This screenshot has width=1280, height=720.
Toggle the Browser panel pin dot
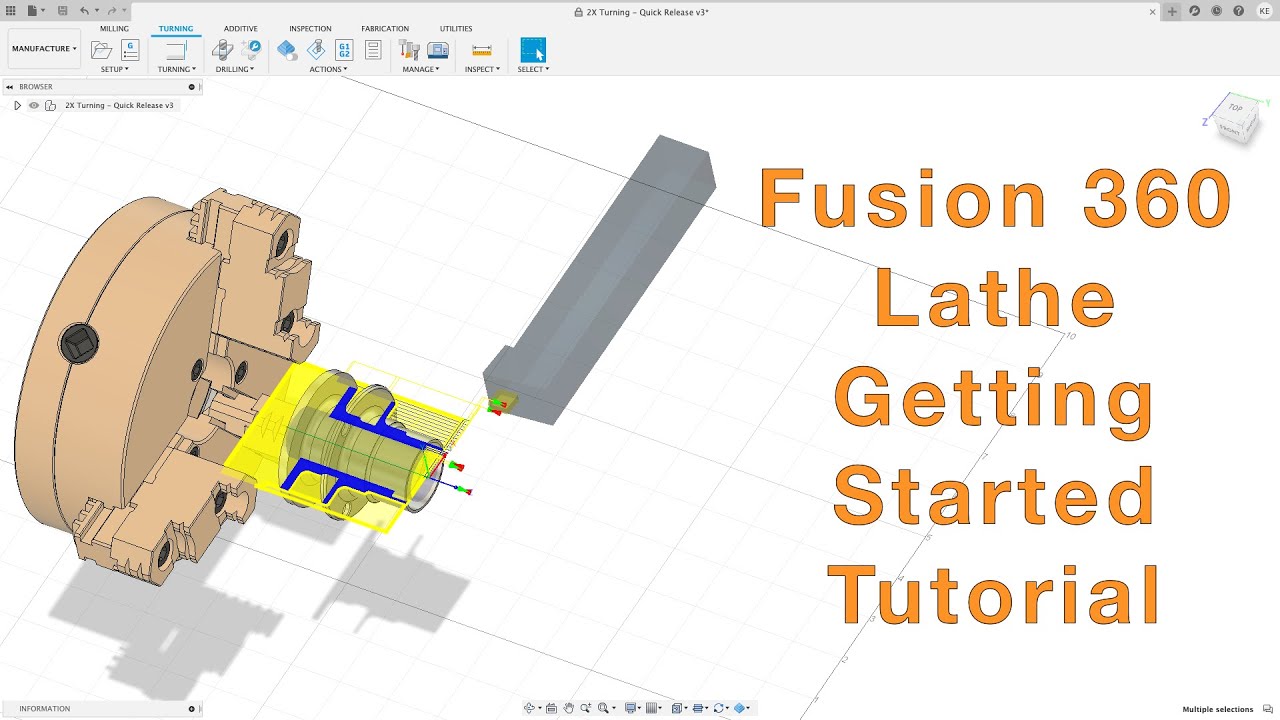pos(192,87)
